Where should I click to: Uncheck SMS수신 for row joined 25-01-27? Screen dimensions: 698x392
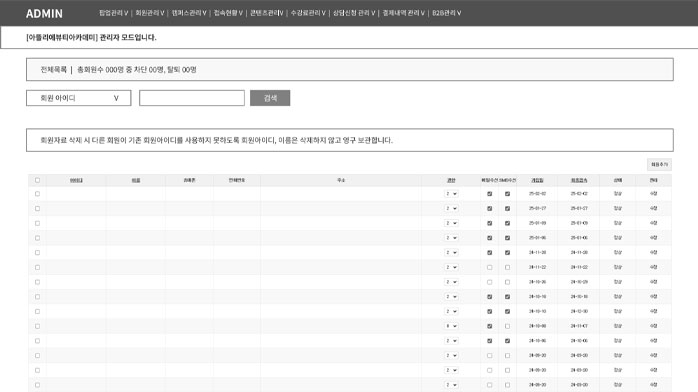coord(507,208)
